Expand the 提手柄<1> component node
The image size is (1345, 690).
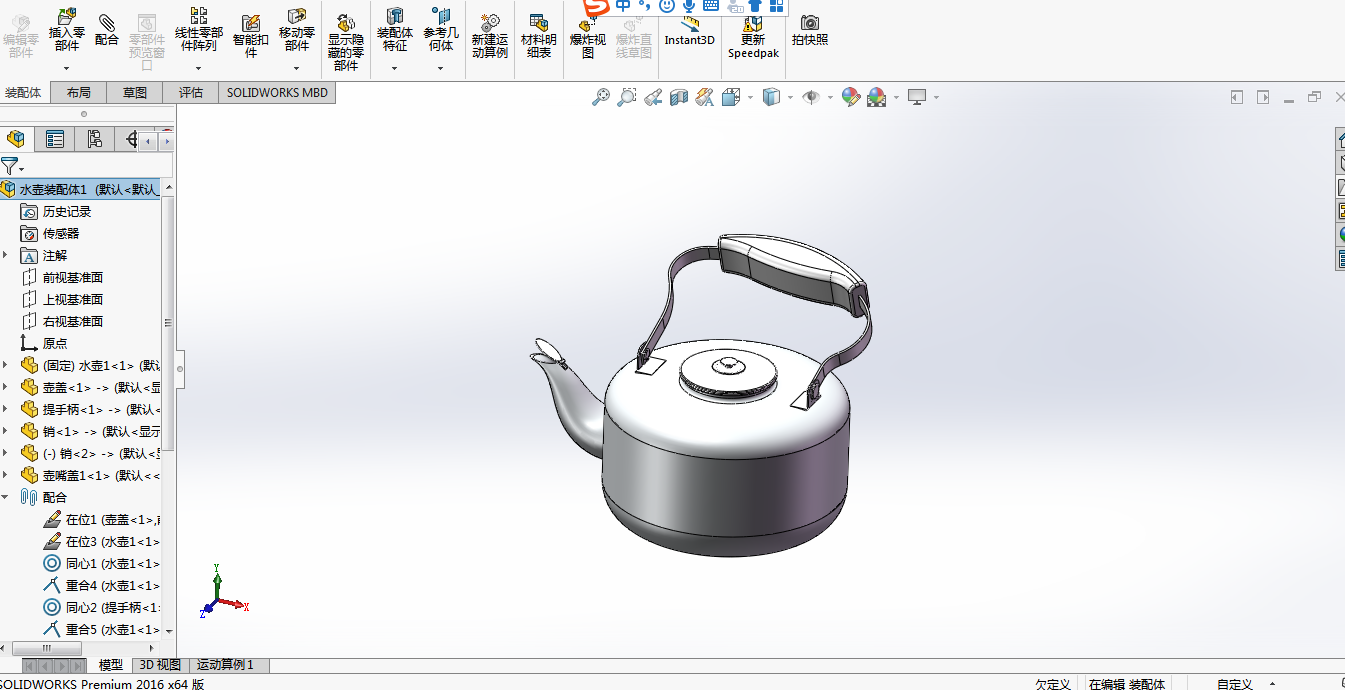[x=6, y=409]
